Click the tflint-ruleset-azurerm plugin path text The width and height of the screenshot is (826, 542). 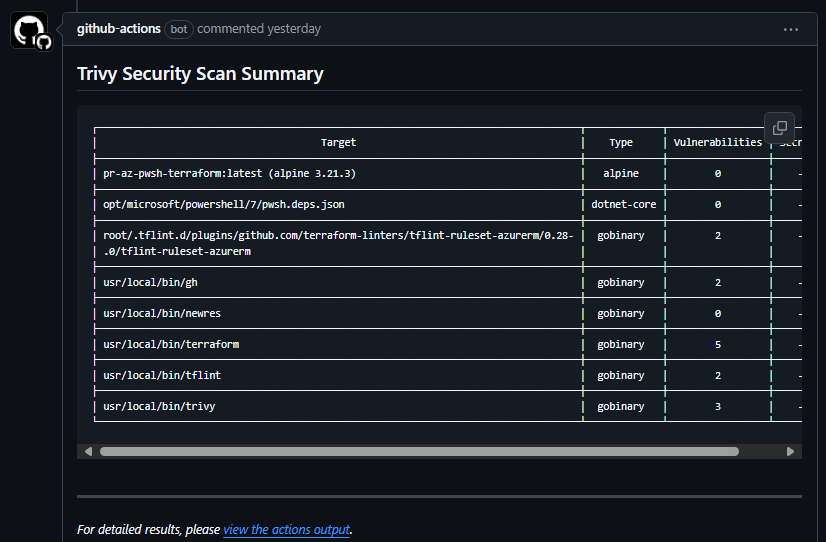coord(338,243)
